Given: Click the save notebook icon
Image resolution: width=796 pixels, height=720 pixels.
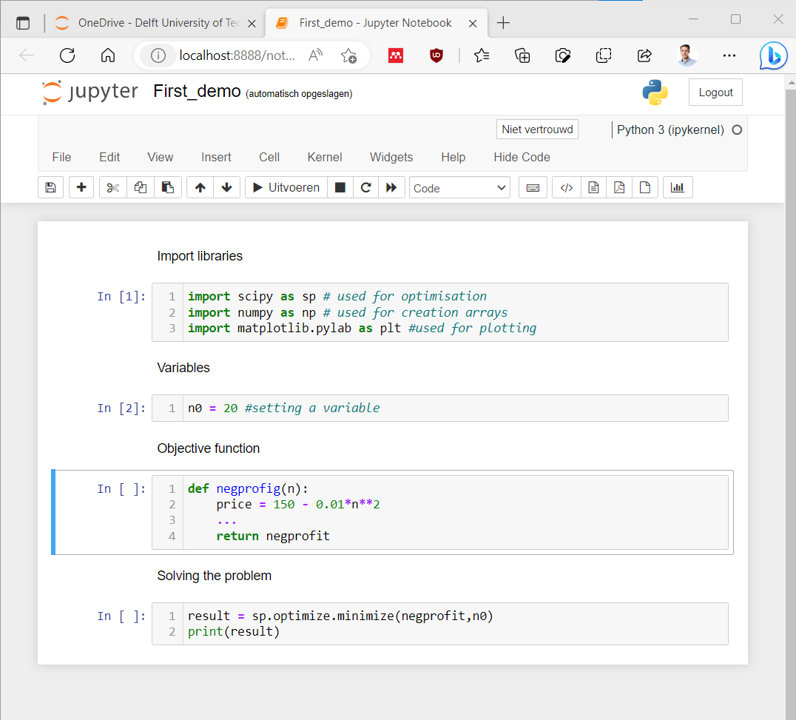Looking at the screenshot, I should (x=51, y=187).
